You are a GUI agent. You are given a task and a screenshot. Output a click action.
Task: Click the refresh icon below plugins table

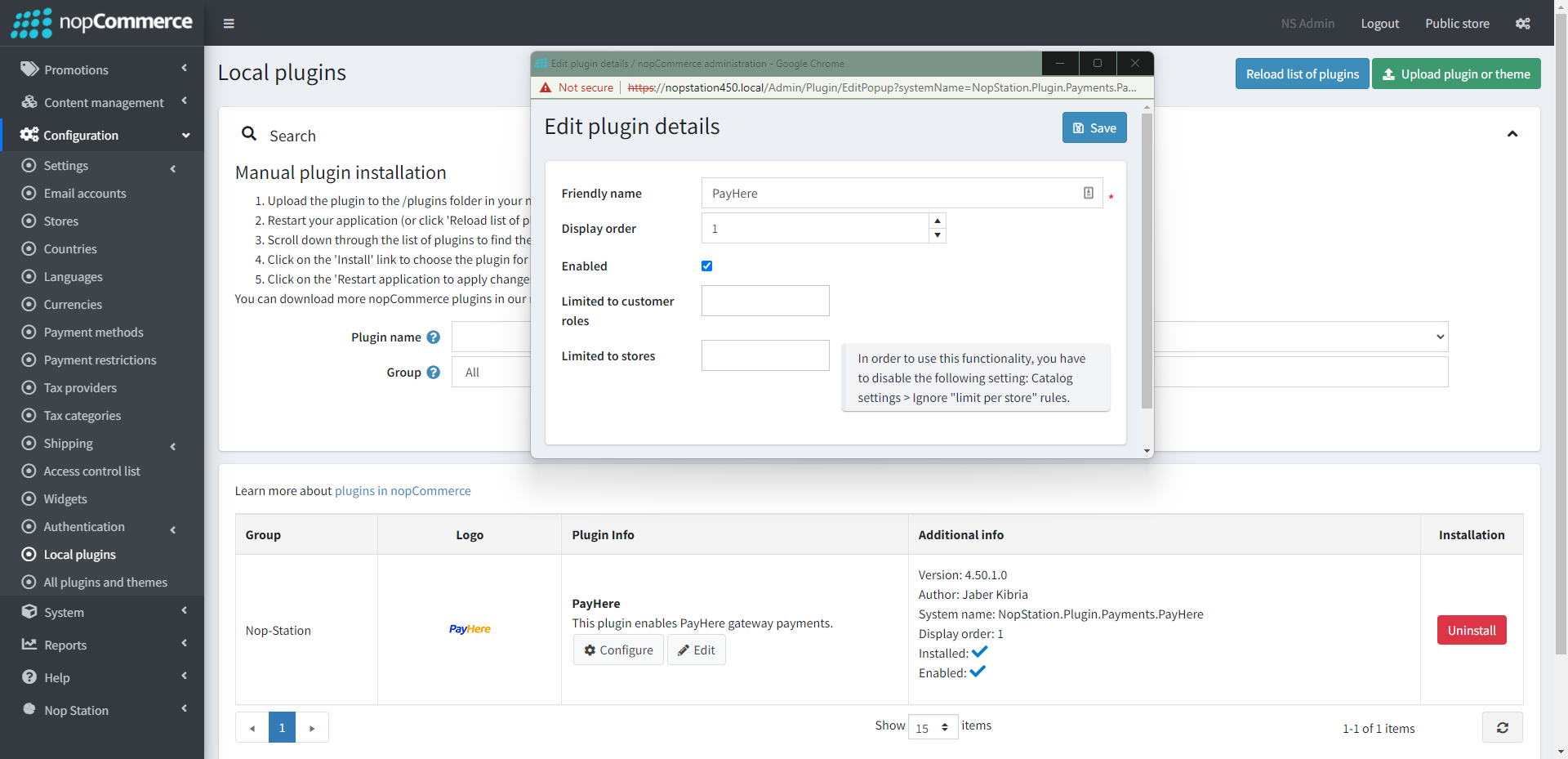1502,727
